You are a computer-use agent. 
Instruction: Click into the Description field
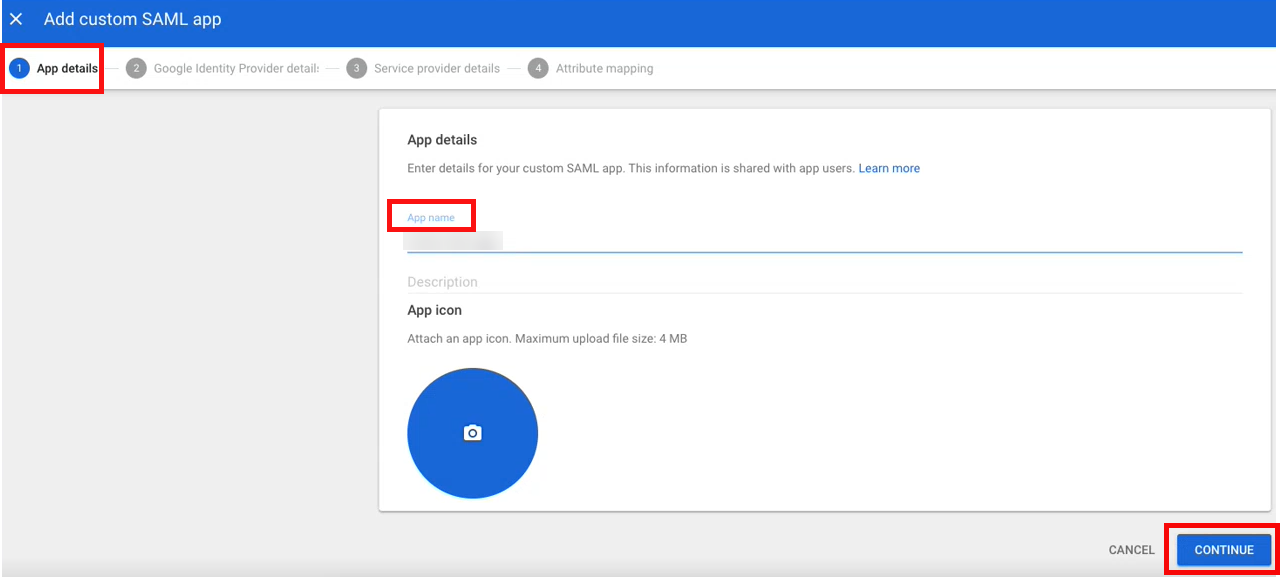point(823,282)
